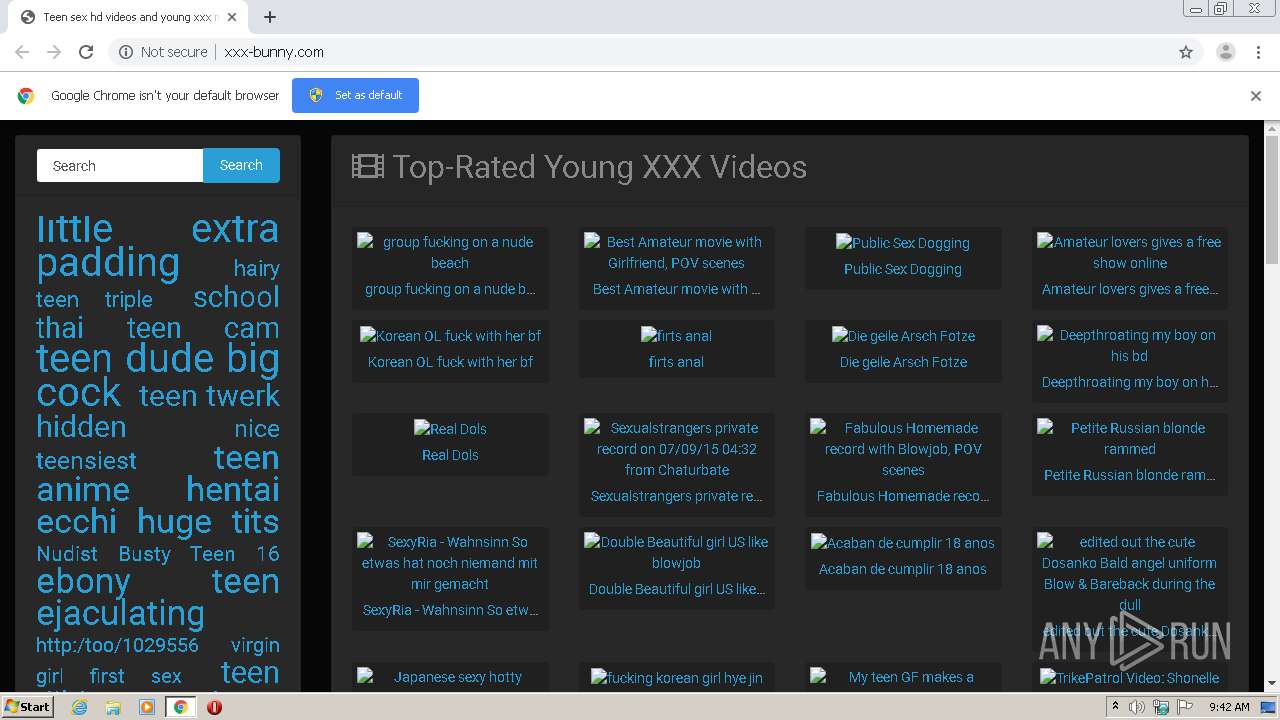Click the page scrollbar down arrow
The width and height of the screenshot is (1280, 720).
[1272, 683]
